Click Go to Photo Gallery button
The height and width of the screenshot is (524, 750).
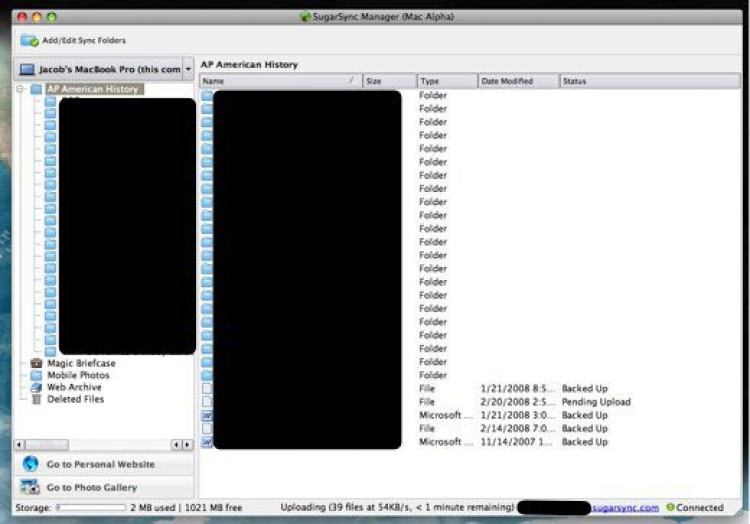104,488
